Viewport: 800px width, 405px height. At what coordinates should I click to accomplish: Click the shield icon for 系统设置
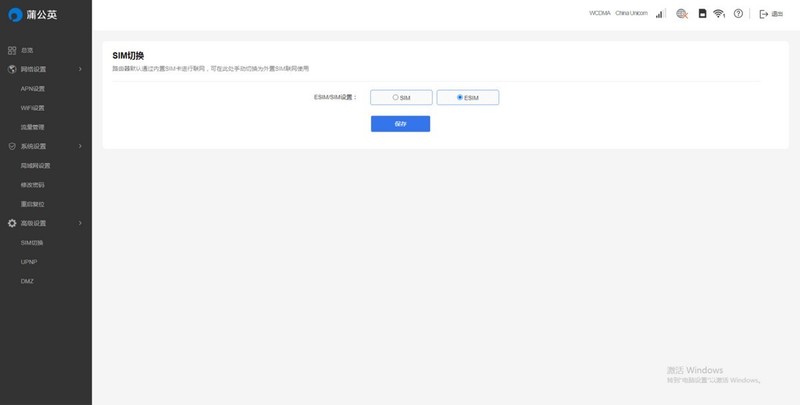coord(12,146)
